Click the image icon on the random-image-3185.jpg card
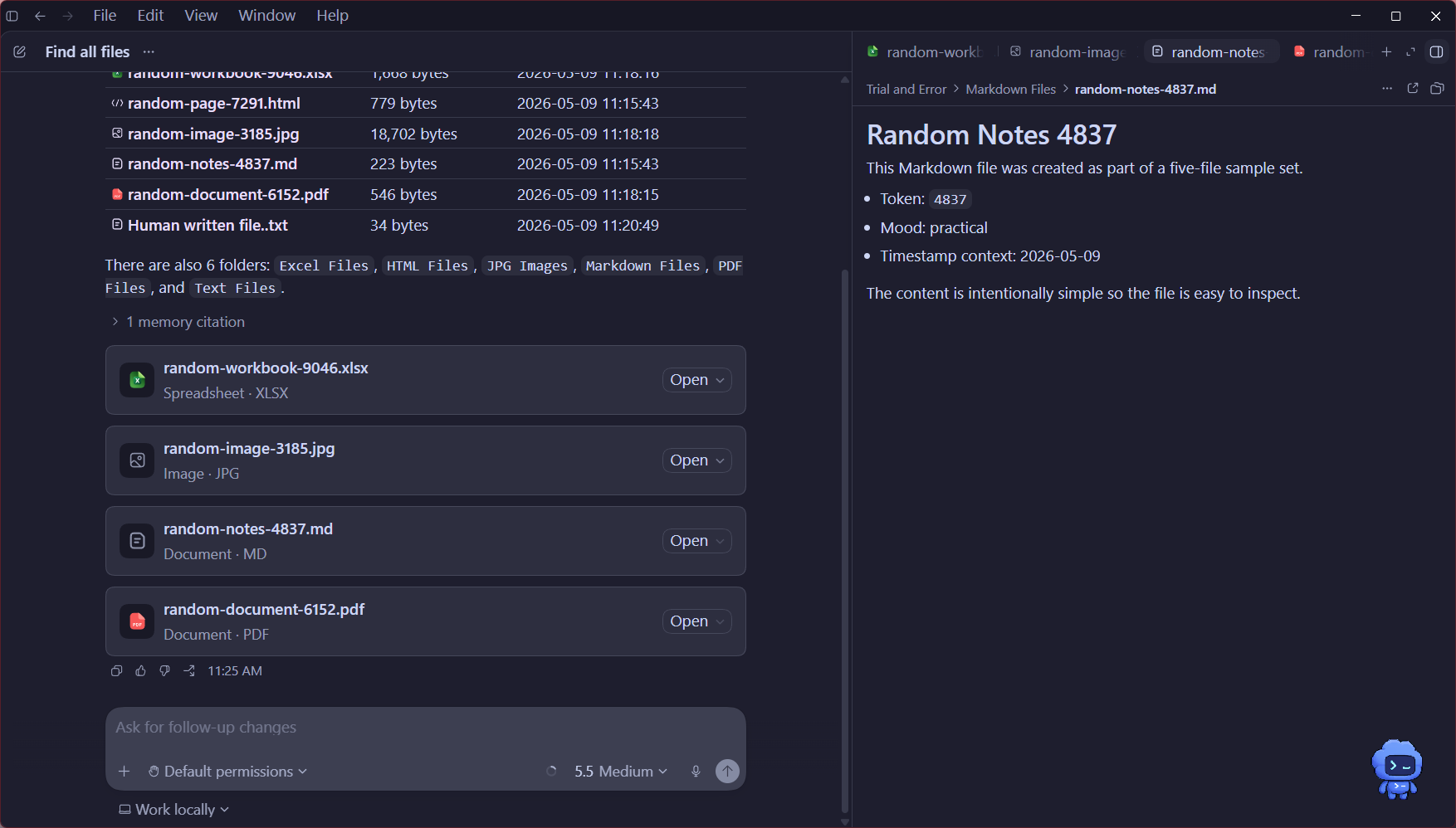This screenshot has width=1456, height=828. [137, 460]
